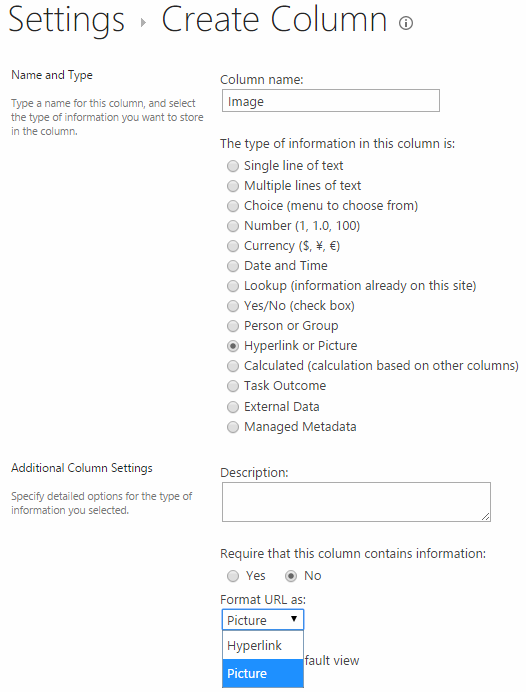The image size is (526, 692).
Task: Open the Format URL as dropdown
Action: 263,620
